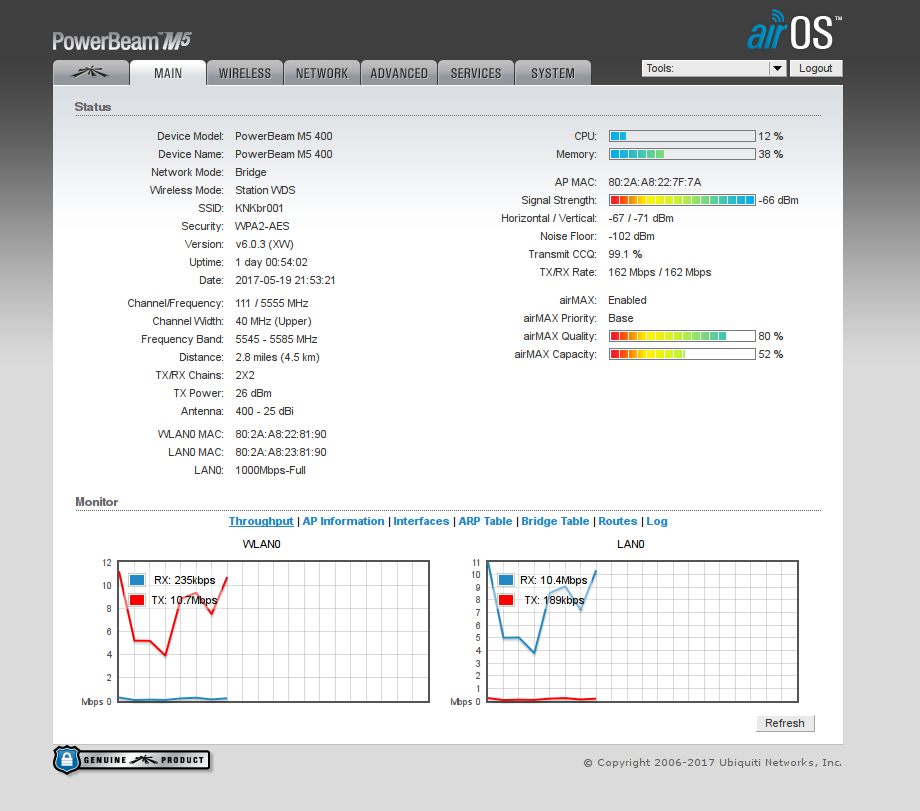Open the Throughput monitor link
The image size is (920, 811).
click(x=261, y=521)
